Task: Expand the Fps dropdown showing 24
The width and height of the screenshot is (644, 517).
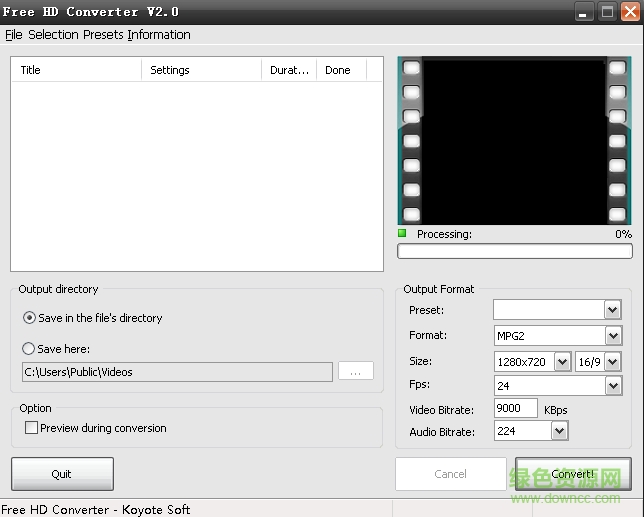Action: pos(613,386)
